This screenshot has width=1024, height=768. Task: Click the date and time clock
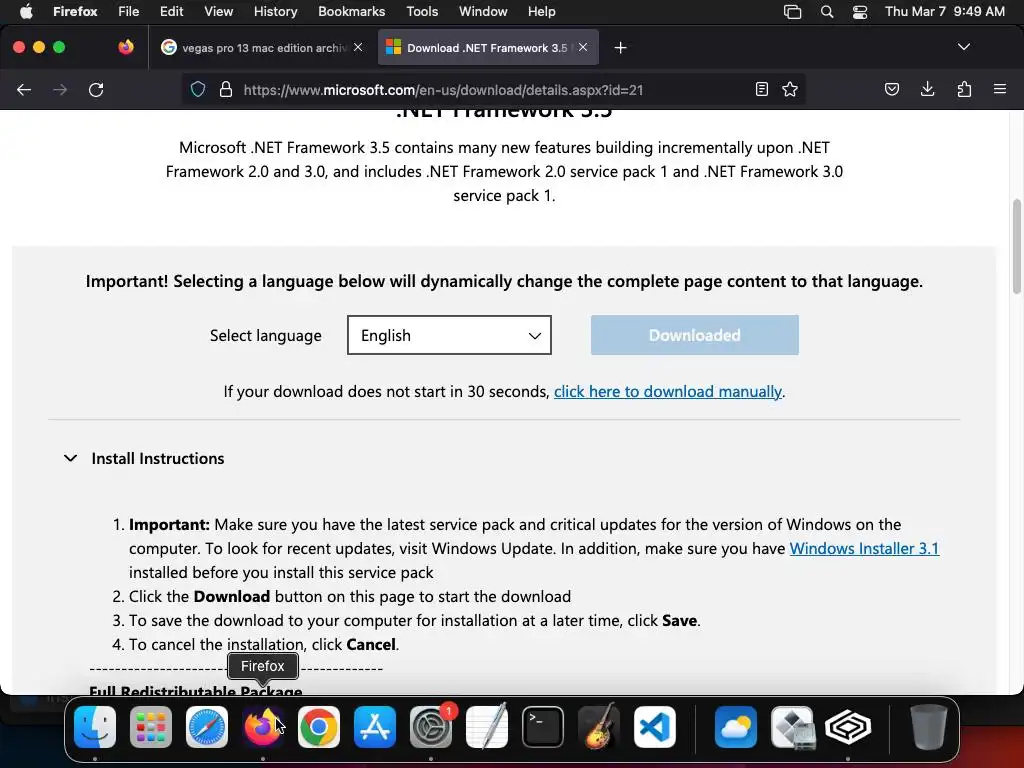point(945,12)
